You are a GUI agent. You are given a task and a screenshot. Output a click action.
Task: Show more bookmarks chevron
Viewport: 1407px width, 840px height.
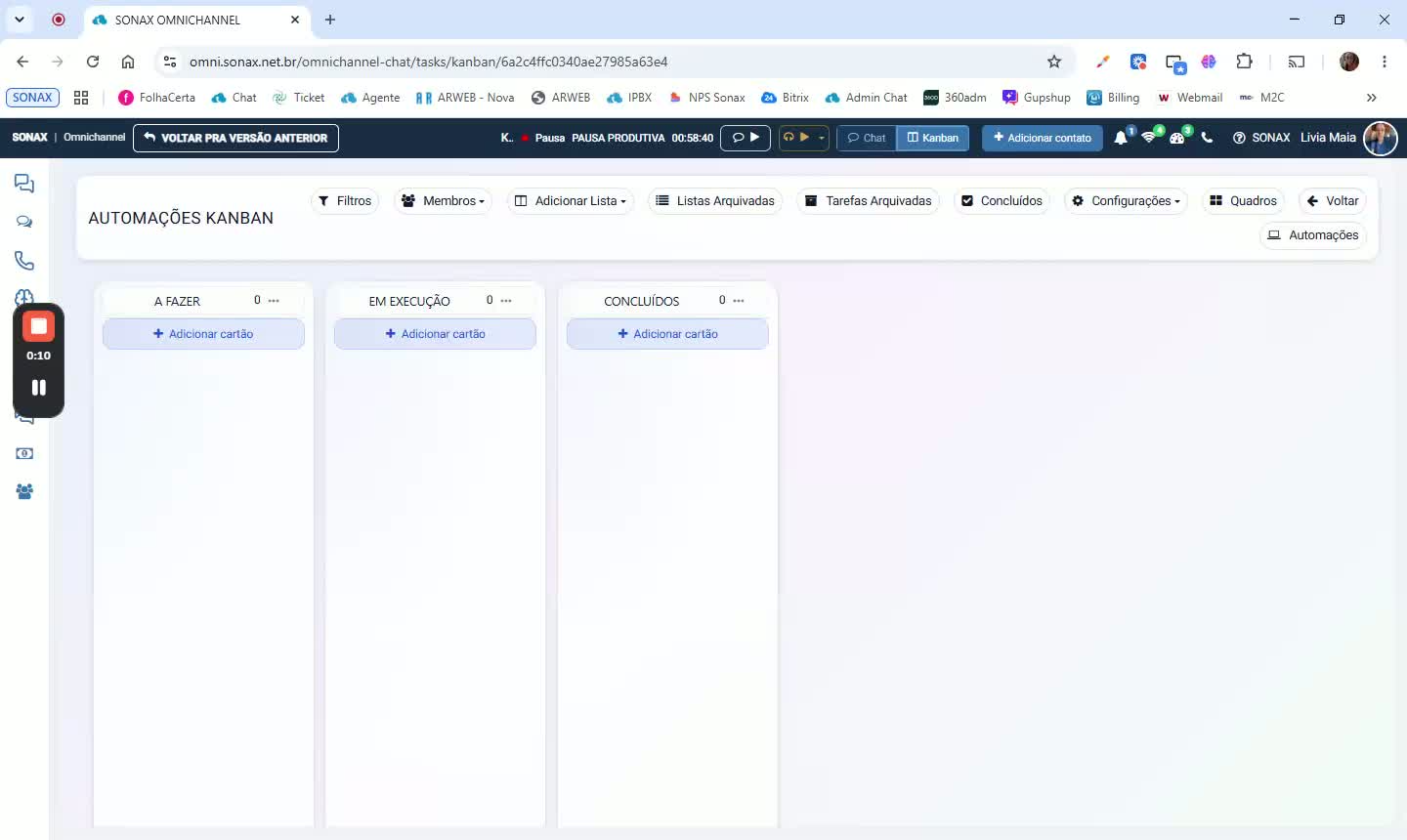pos(1372,98)
